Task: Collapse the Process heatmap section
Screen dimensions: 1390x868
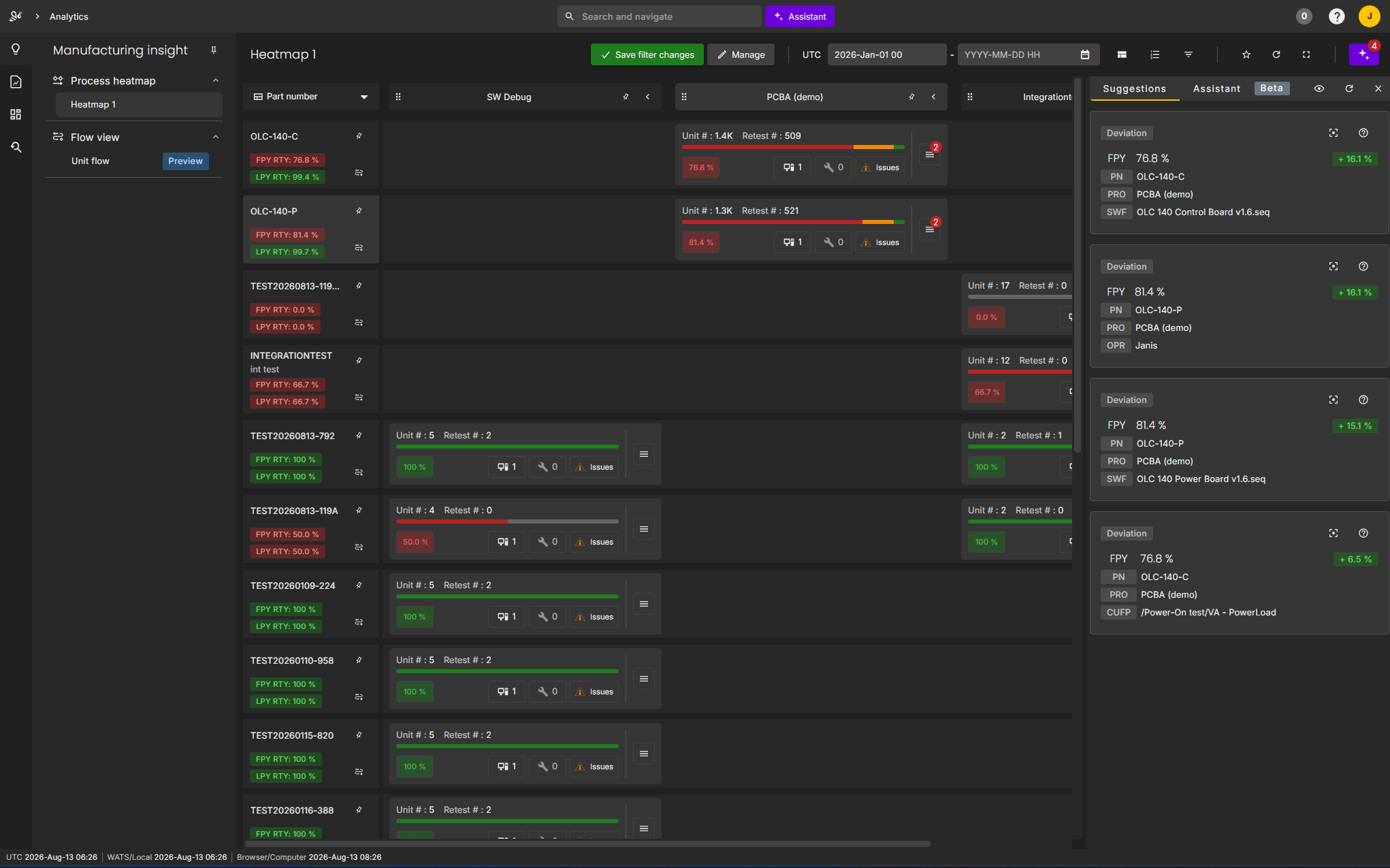Action: [216, 80]
